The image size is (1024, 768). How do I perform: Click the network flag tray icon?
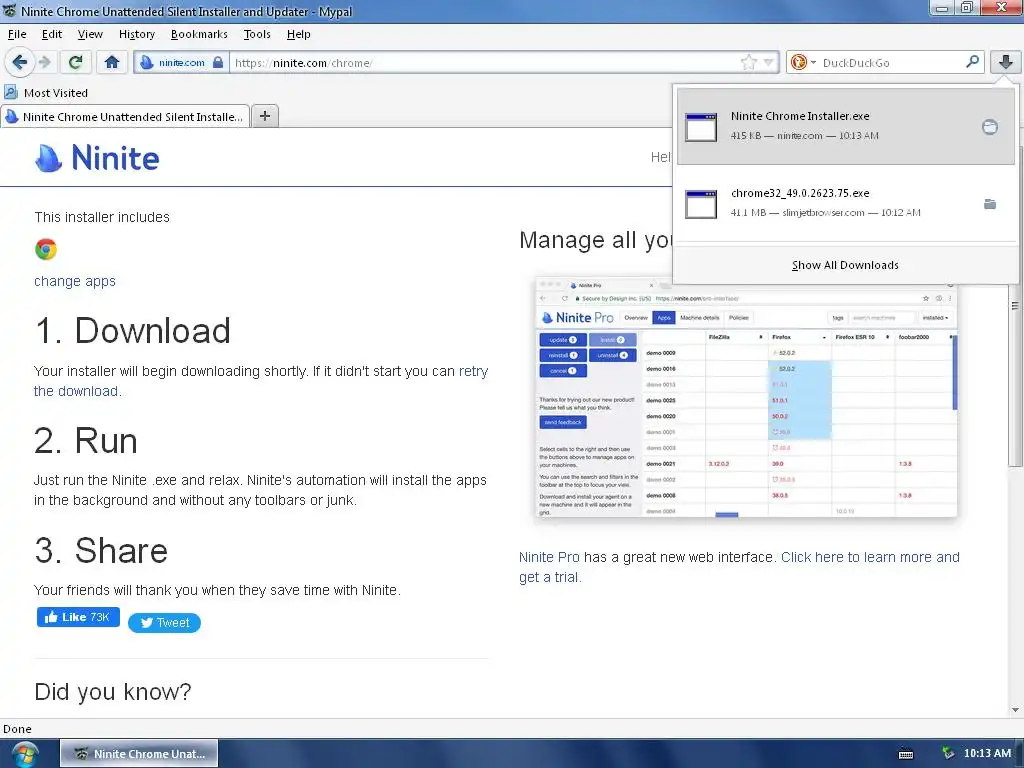(x=948, y=753)
